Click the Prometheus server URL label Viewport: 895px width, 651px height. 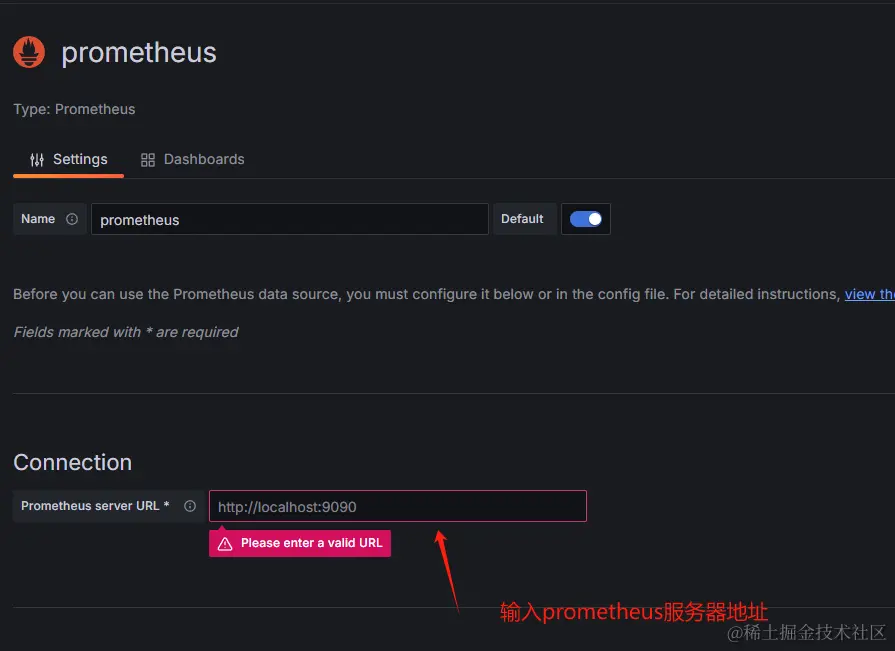tap(95, 506)
